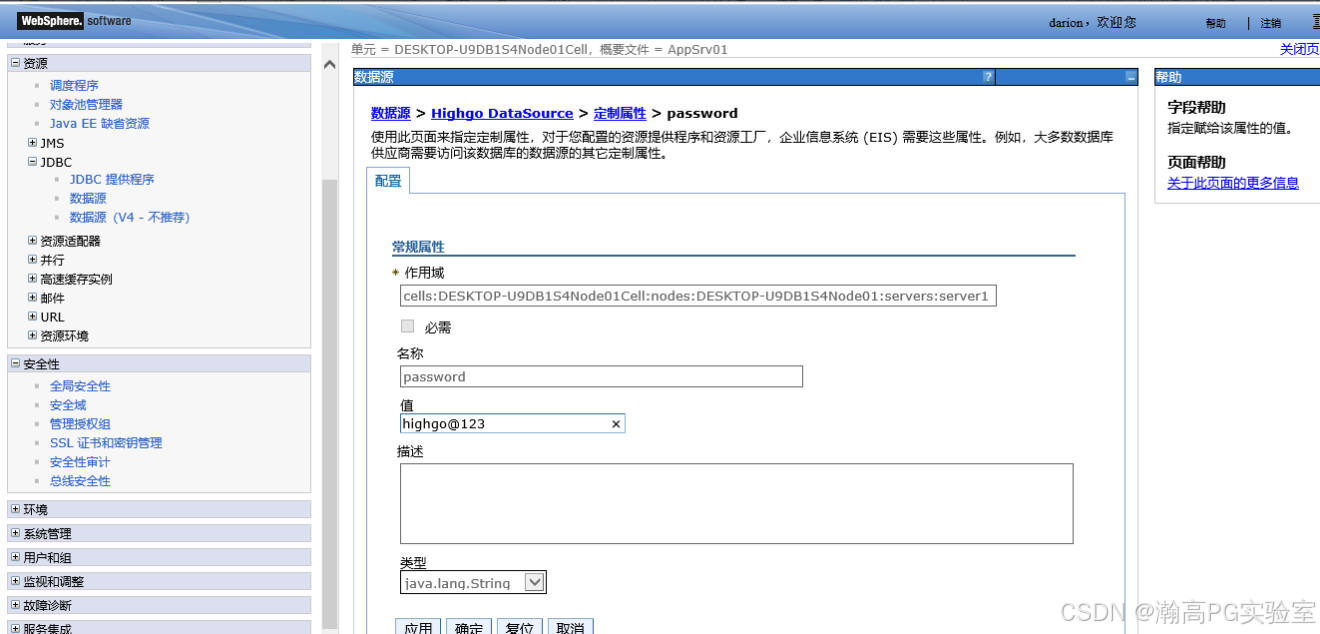The width and height of the screenshot is (1320, 634).
Task: Open the 类型 java.lang.String dropdown
Action: 473,582
